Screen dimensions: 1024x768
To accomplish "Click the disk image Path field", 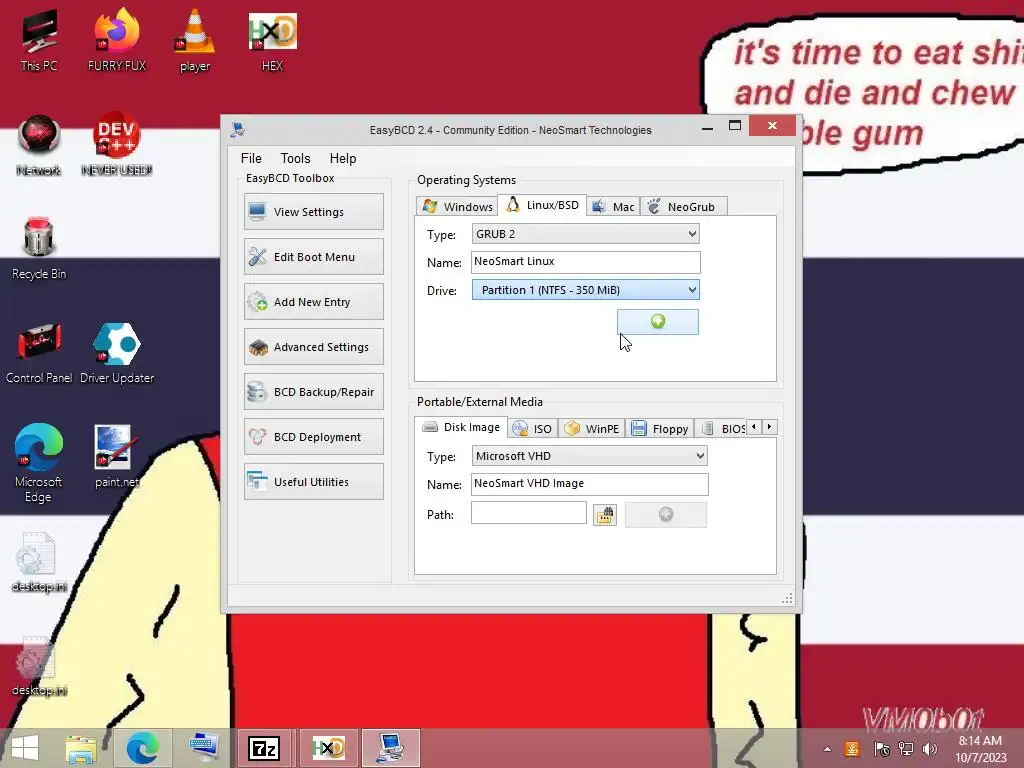I will [529, 513].
